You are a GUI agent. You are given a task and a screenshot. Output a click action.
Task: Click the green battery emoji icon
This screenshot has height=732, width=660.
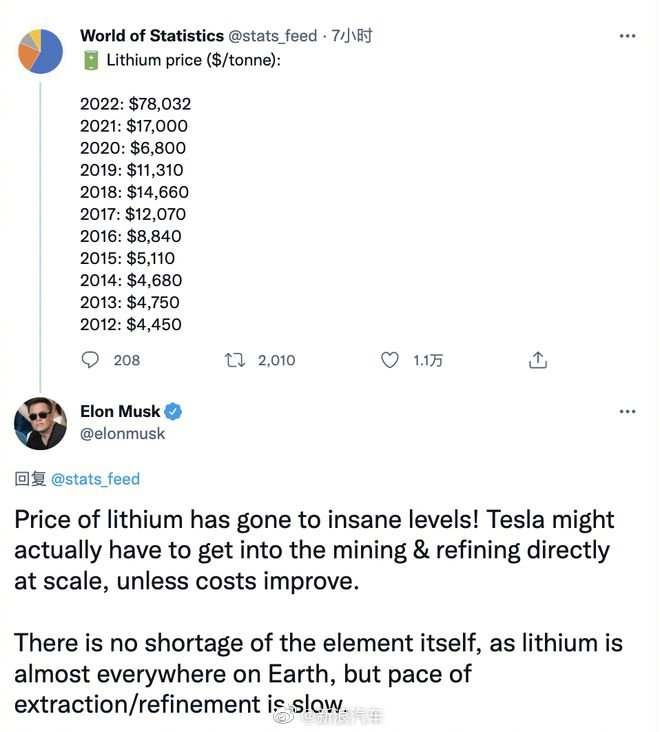(x=90, y=60)
